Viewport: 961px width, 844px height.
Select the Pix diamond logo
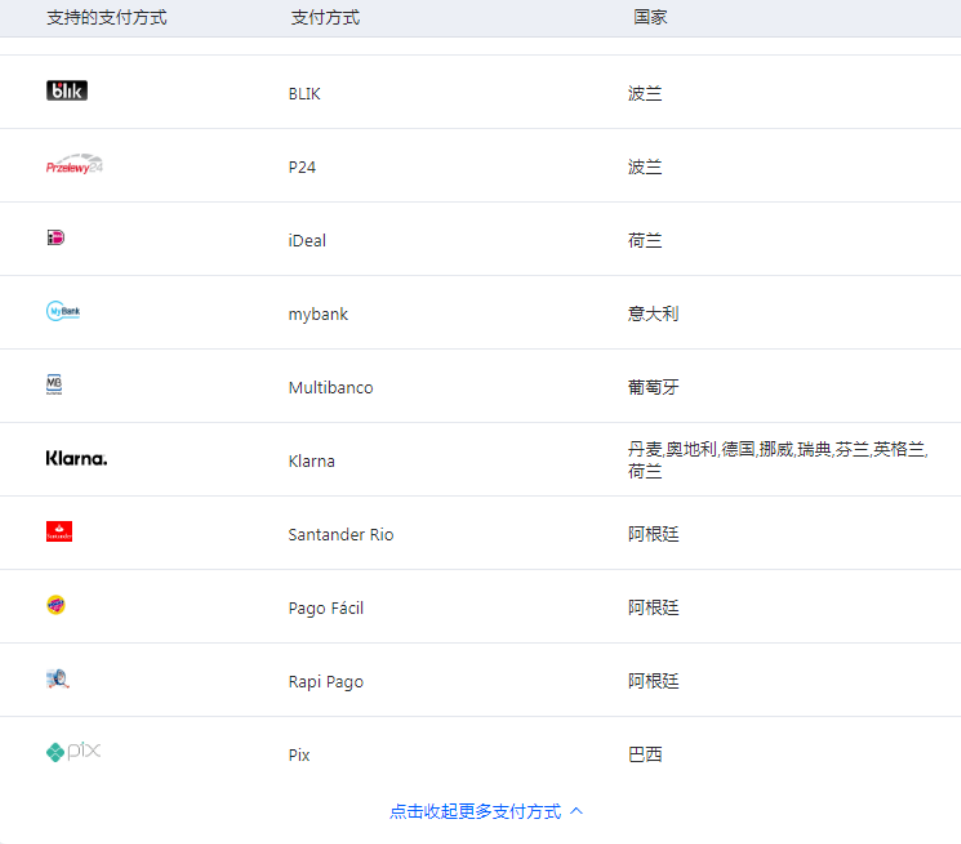pos(71,753)
